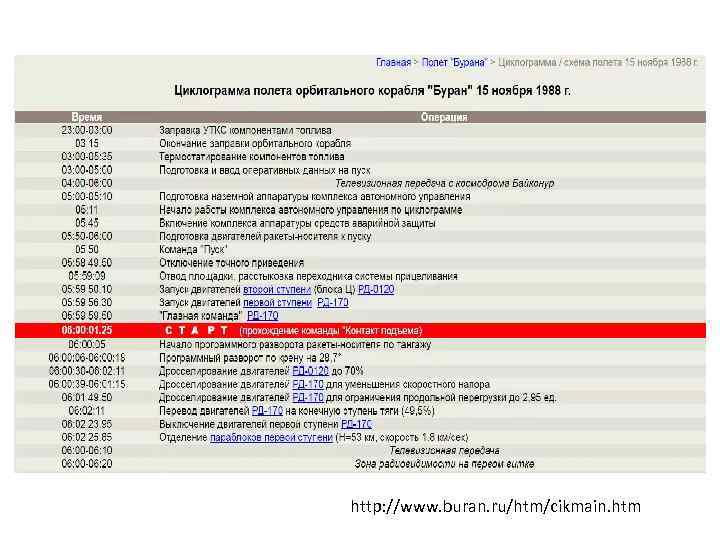Select the Операция column header
The width and height of the screenshot is (720, 540).
[x=444, y=117]
